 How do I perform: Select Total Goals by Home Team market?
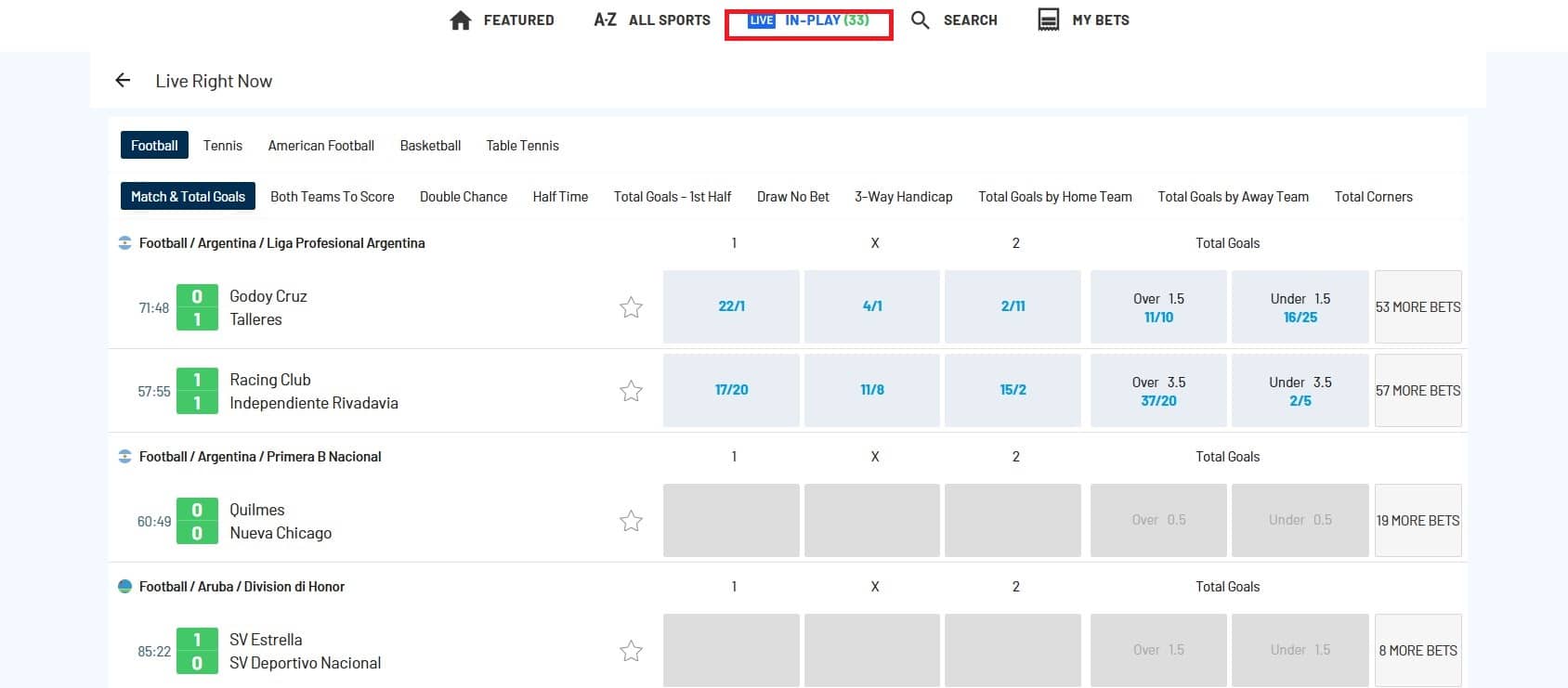pos(1055,197)
